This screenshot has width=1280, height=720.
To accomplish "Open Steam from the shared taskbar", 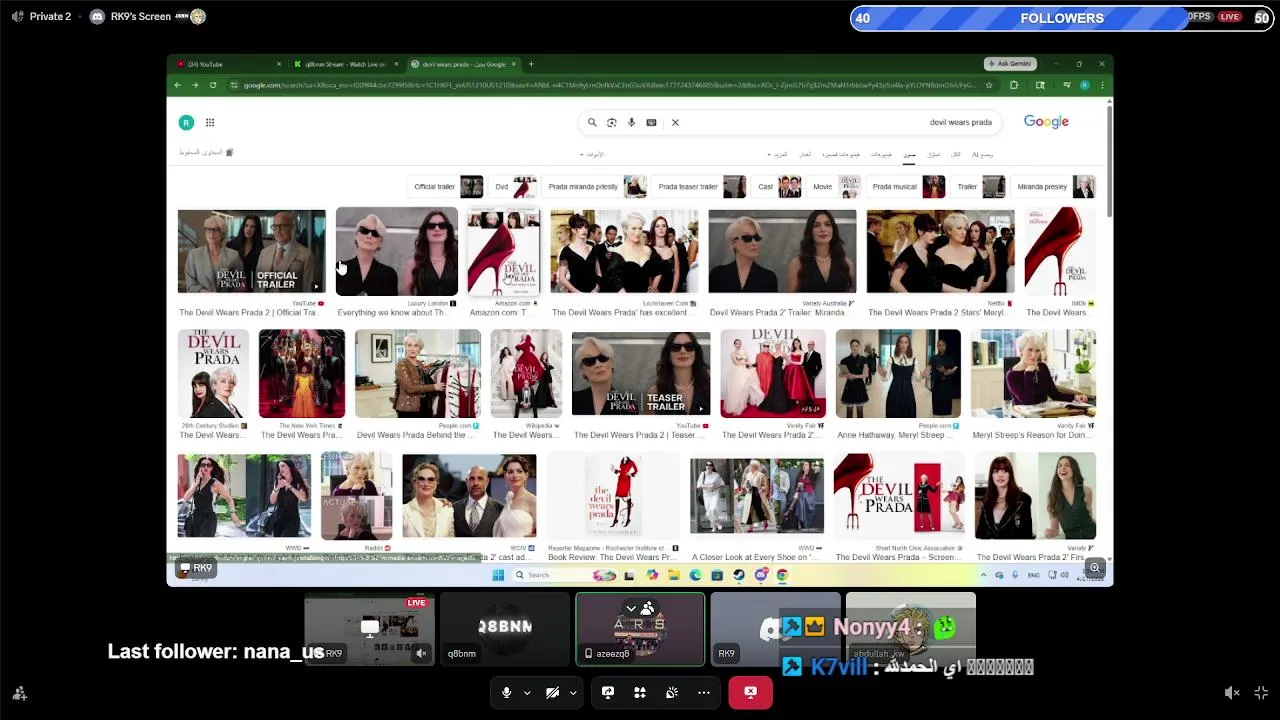I will [739, 575].
